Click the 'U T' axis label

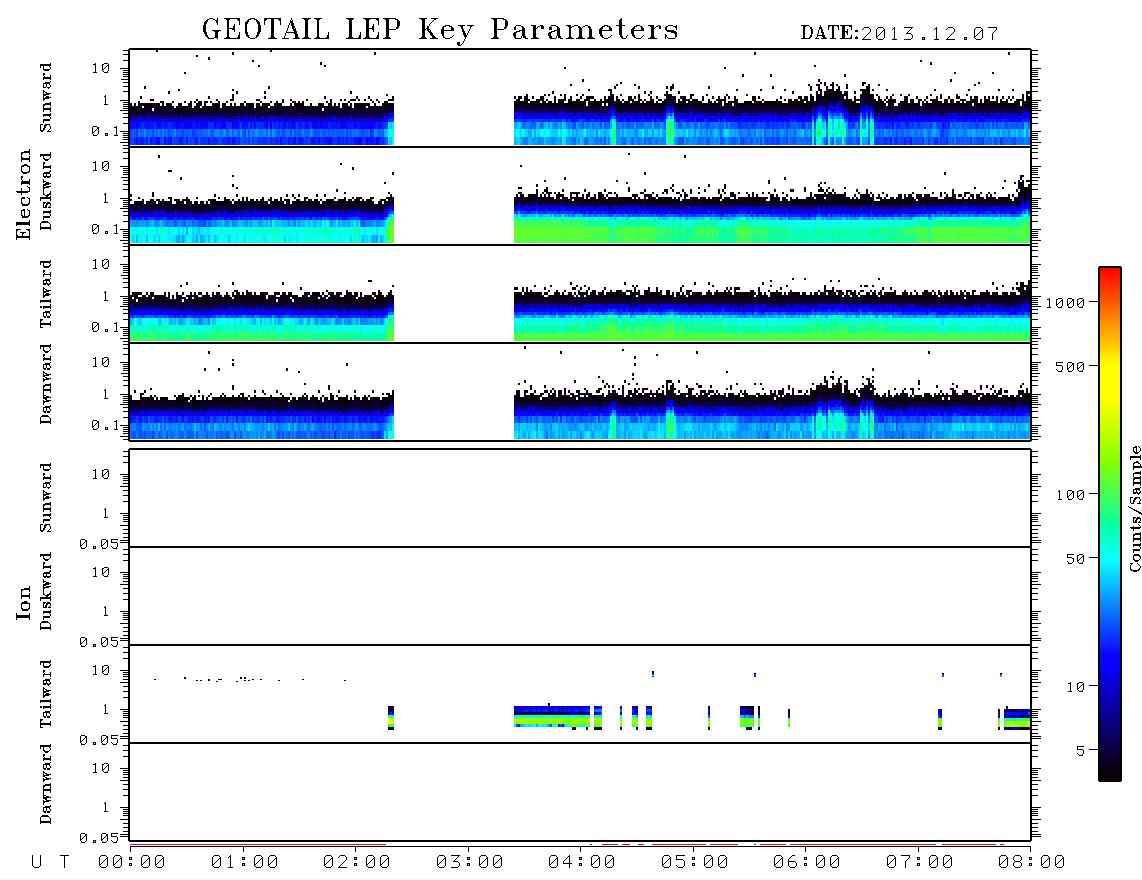51,863
